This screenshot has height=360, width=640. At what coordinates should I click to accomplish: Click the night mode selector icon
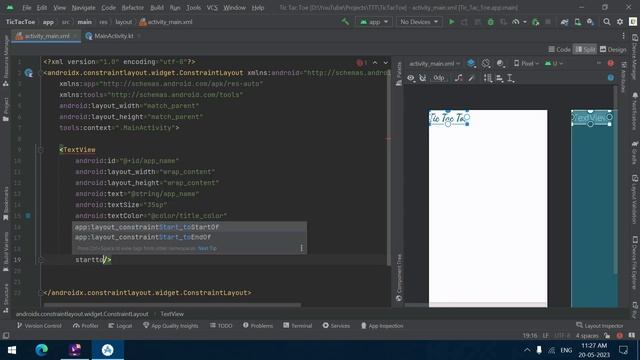pos(500,63)
